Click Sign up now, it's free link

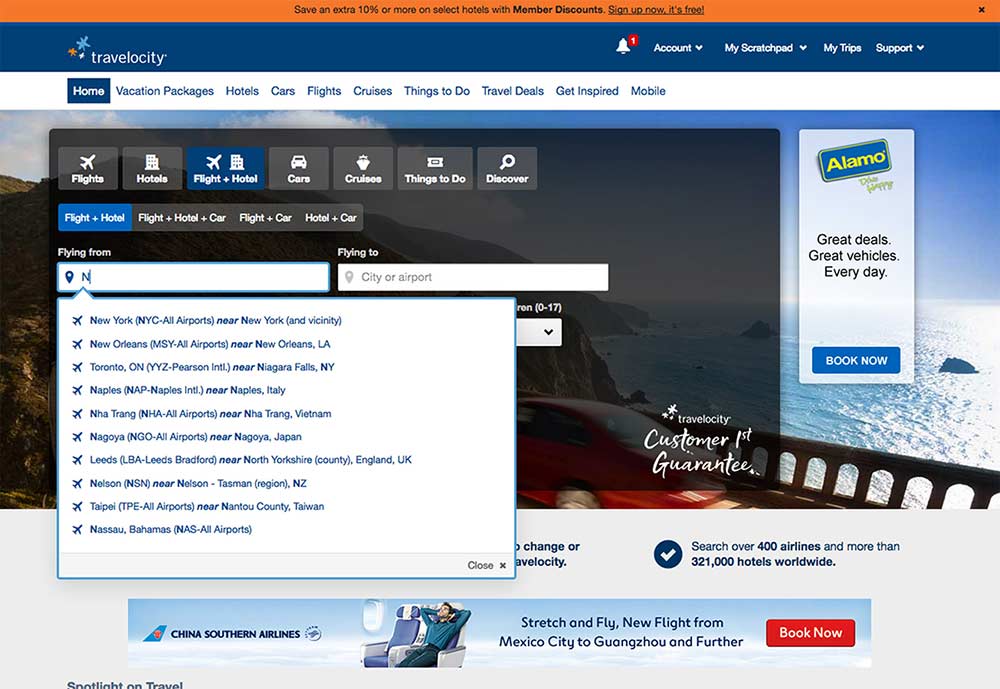click(x=656, y=10)
